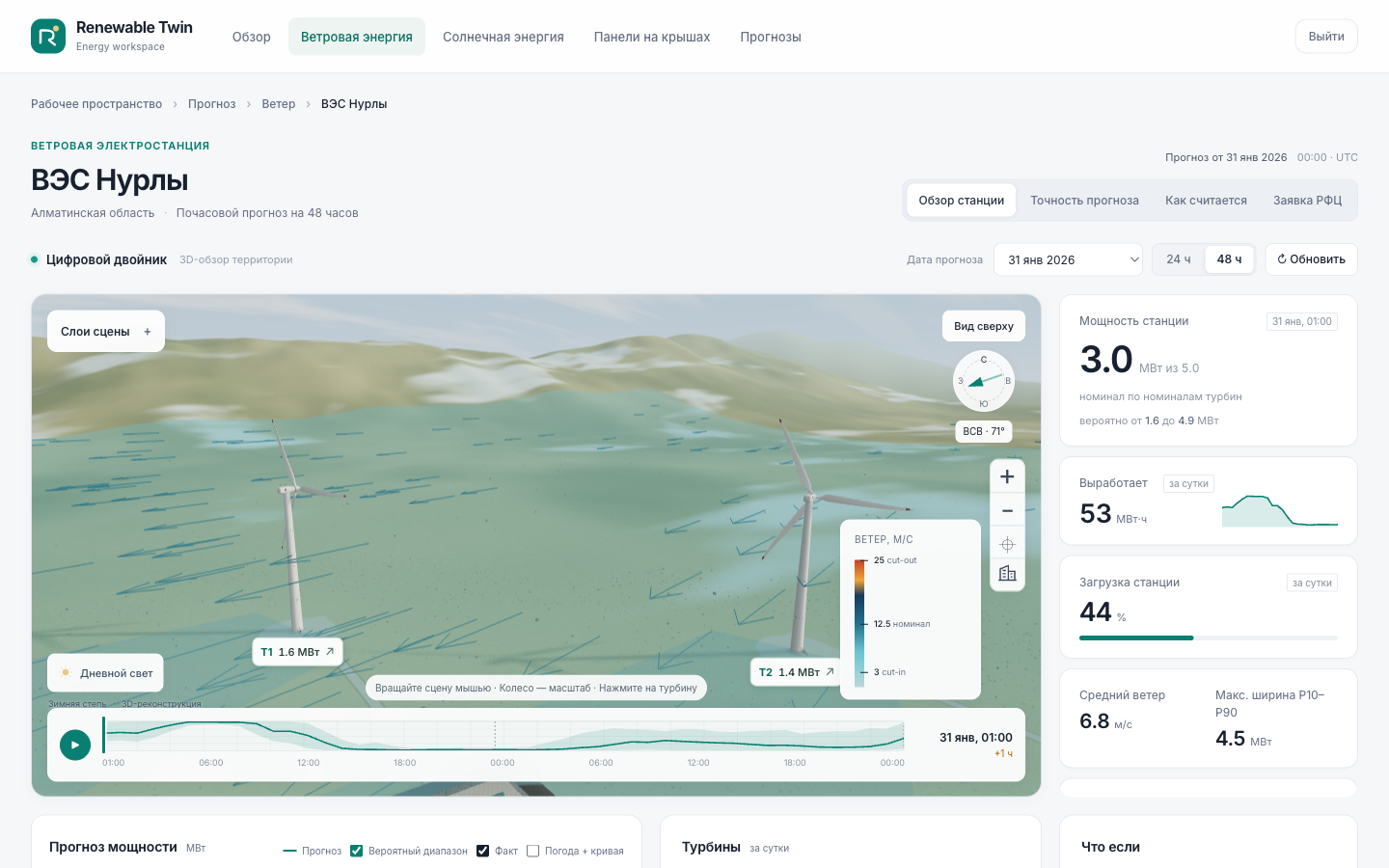The height and width of the screenshot is (868, 1389).
Task: Click the wind direction compass
Action: [984, 381]
